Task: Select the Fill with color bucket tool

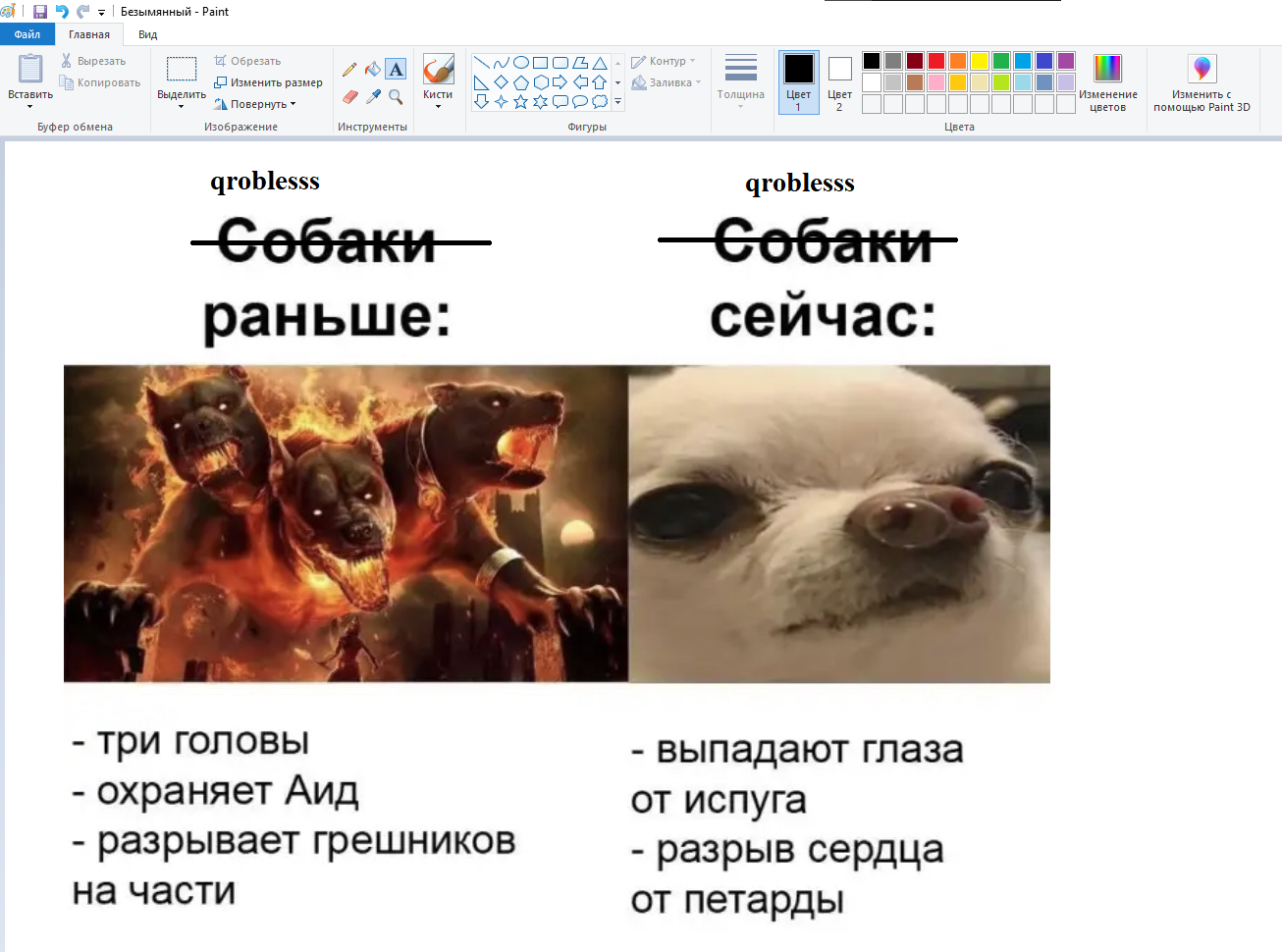Action: pyautogui.click(x=373, y=70)
